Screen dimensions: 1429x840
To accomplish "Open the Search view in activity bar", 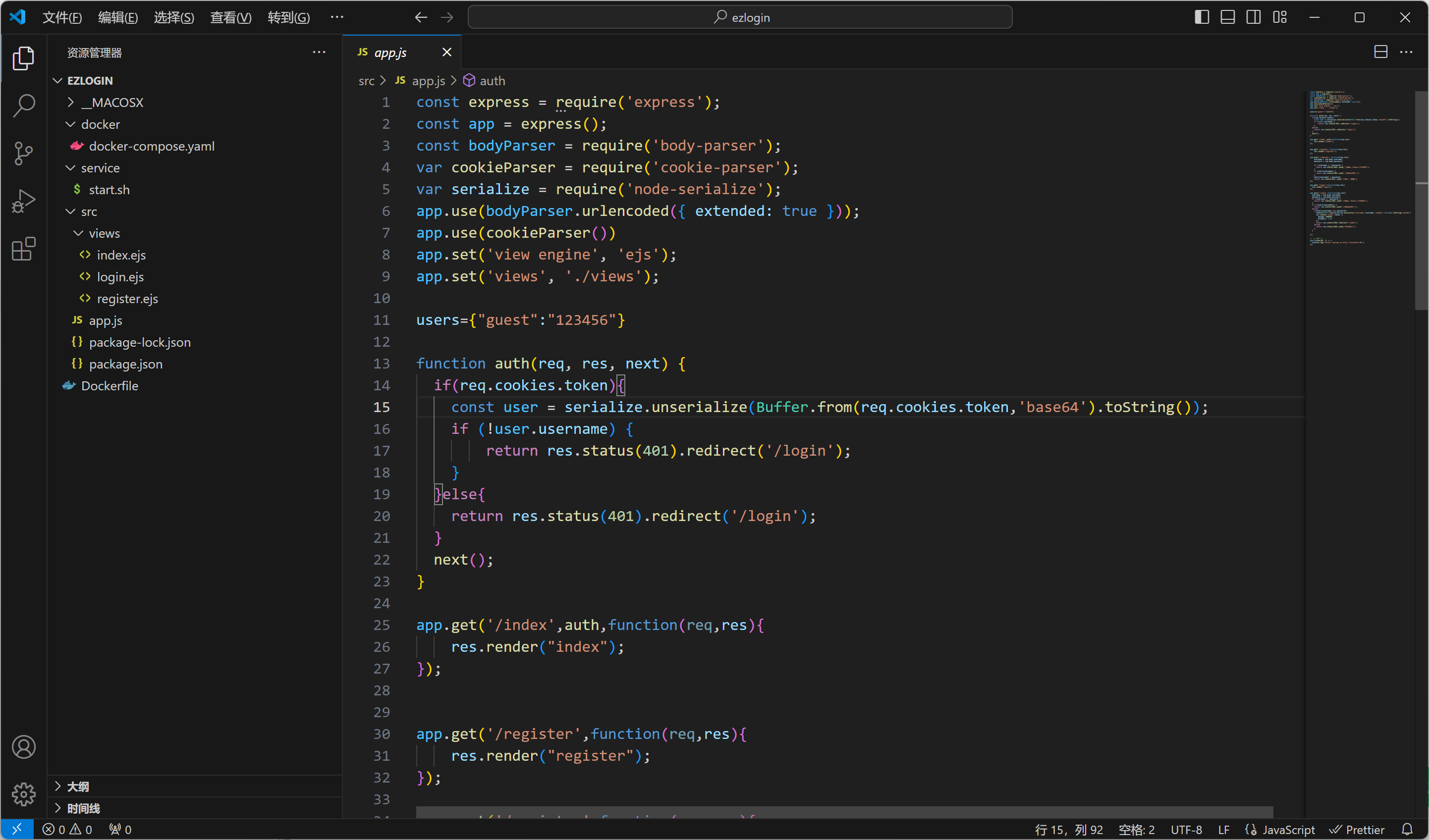I will click(23, 105).
